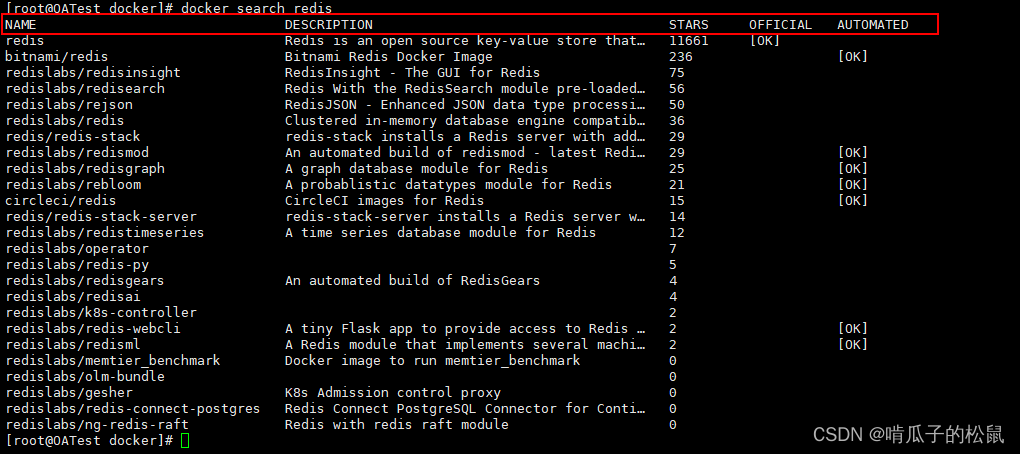Select the redislabs/redis-connect-postgres image name

click(x=133, y=408)
